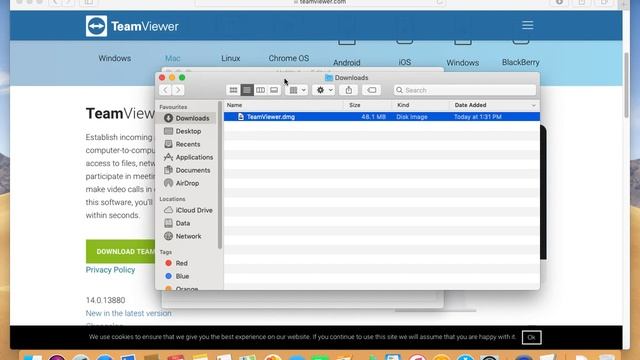Open New in the latest version link
Screen dimensions: 640x360
[129, 313]
